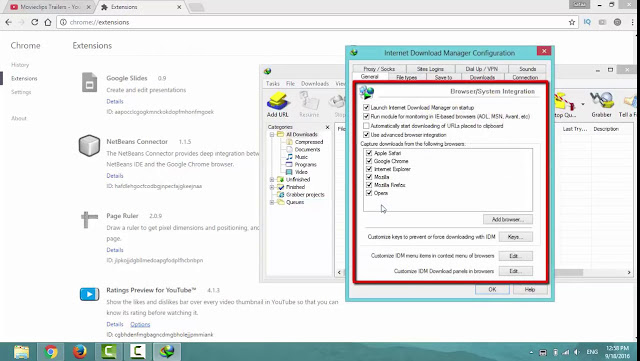Click the Google Slides extension icon
Viewport: 640px width, 361px height.
pyautogui.click(x=89, y=82)
